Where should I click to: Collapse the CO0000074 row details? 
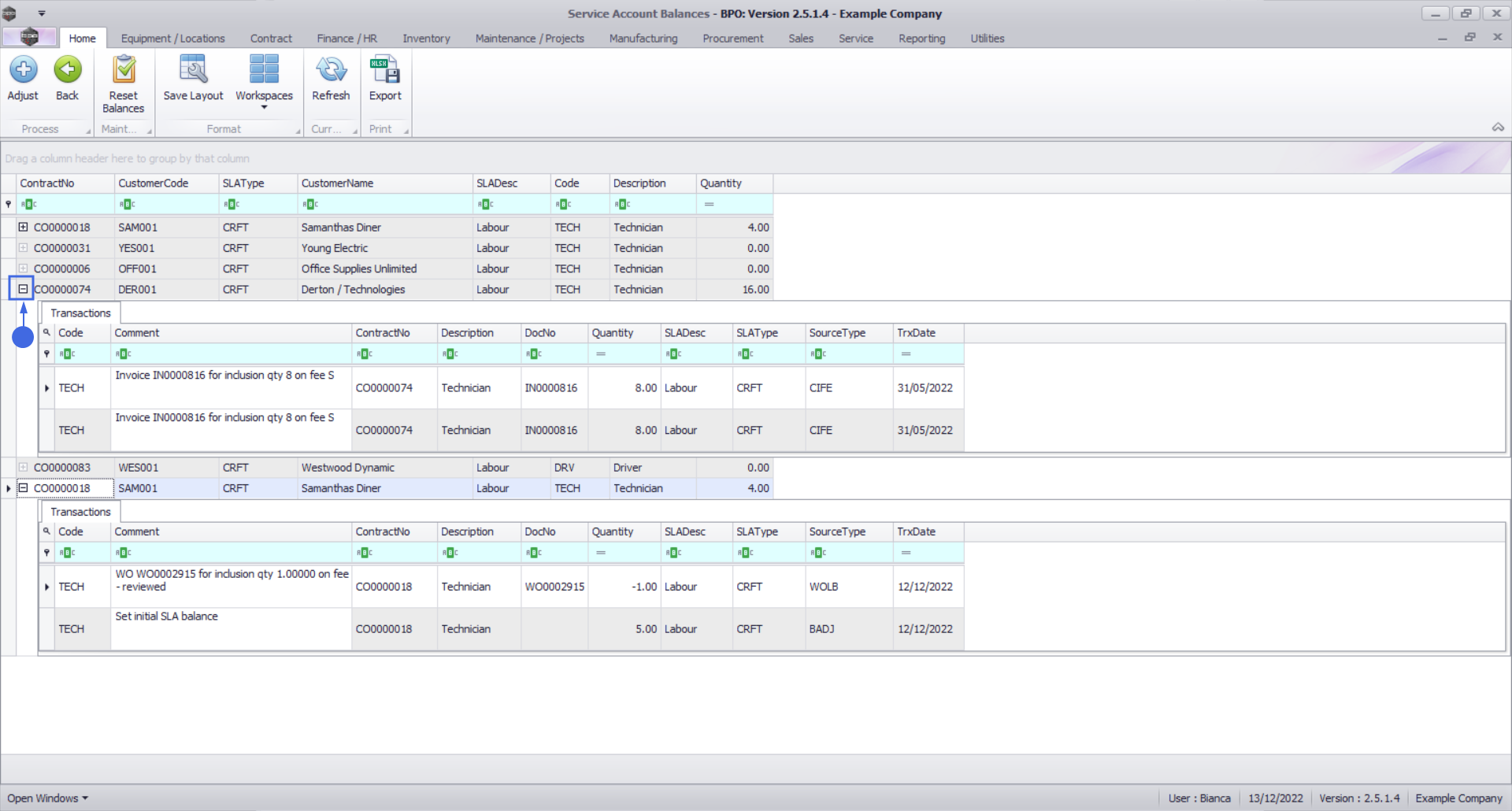[x=23, y=289]
